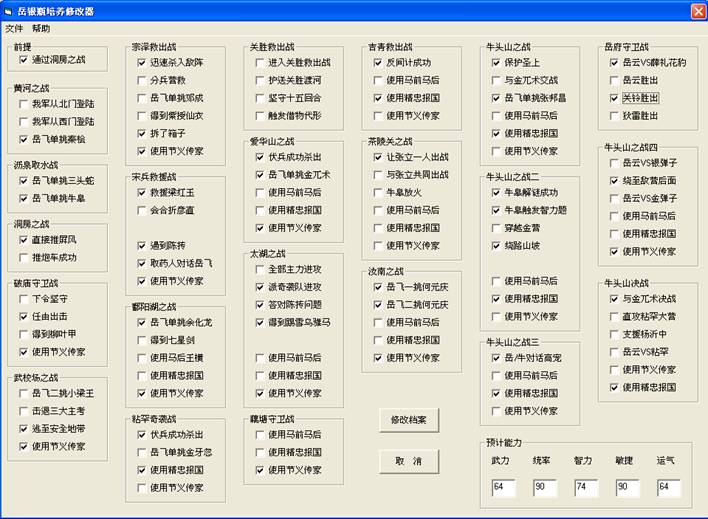Toggle the 保护圣上 checkbox
708x519 pixels.
496,62
